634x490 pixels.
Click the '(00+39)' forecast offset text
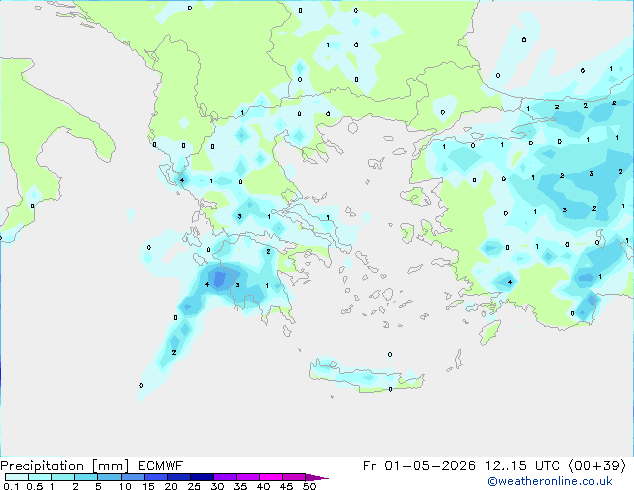(x=597, y=466)
